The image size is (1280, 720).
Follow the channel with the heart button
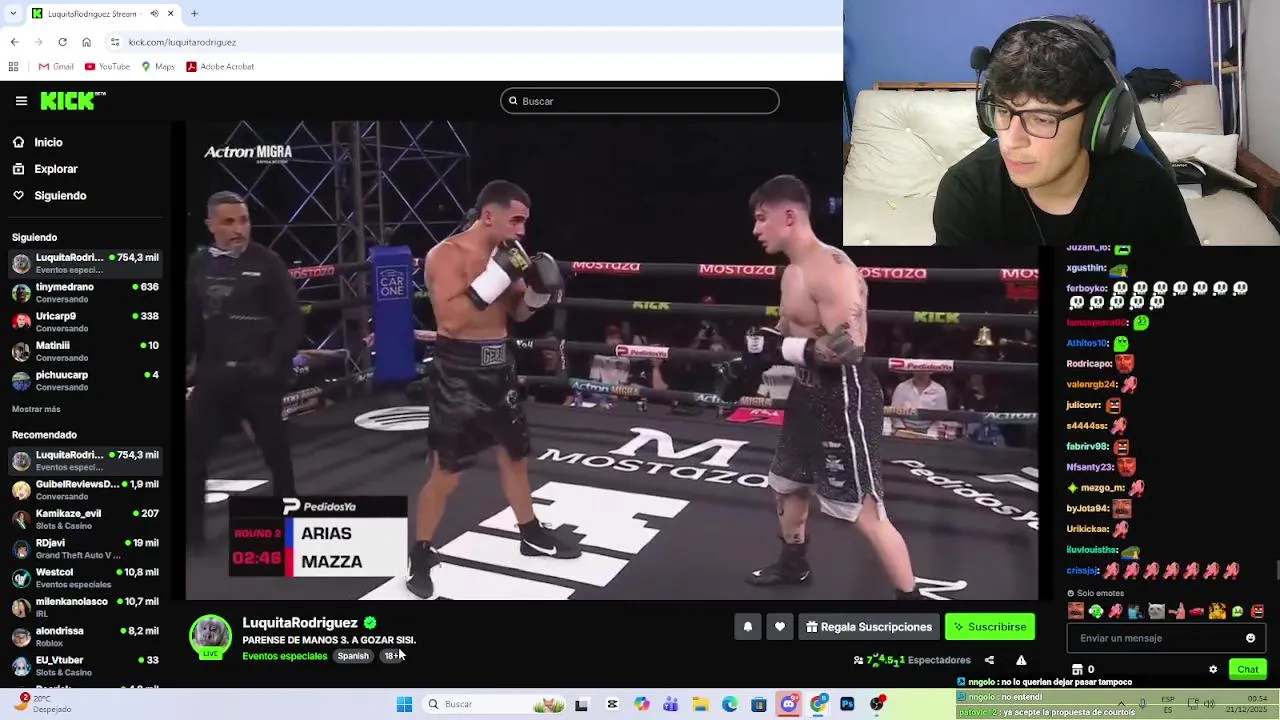coord(780,627)
